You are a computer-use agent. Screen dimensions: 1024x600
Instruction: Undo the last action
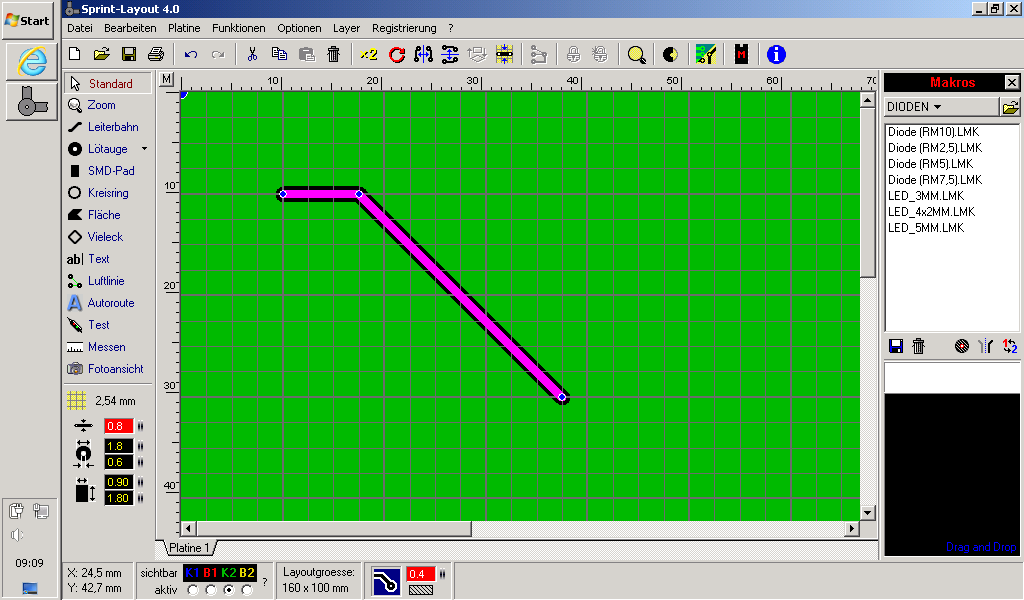(191, 54)
